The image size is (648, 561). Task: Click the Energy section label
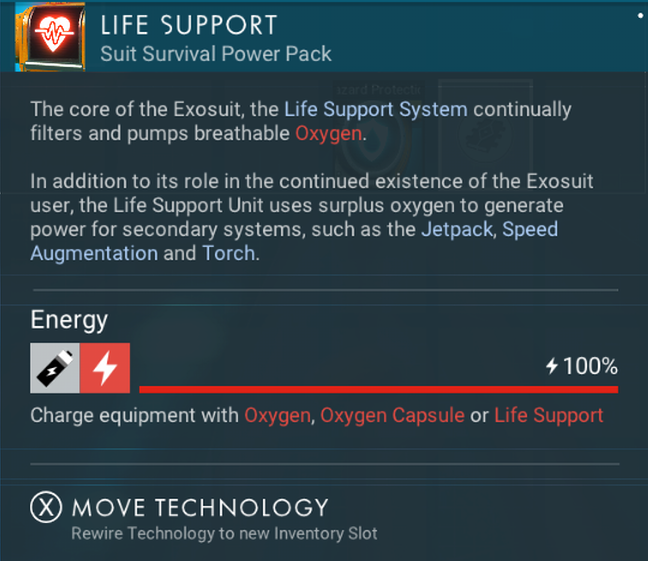point(69,320)
